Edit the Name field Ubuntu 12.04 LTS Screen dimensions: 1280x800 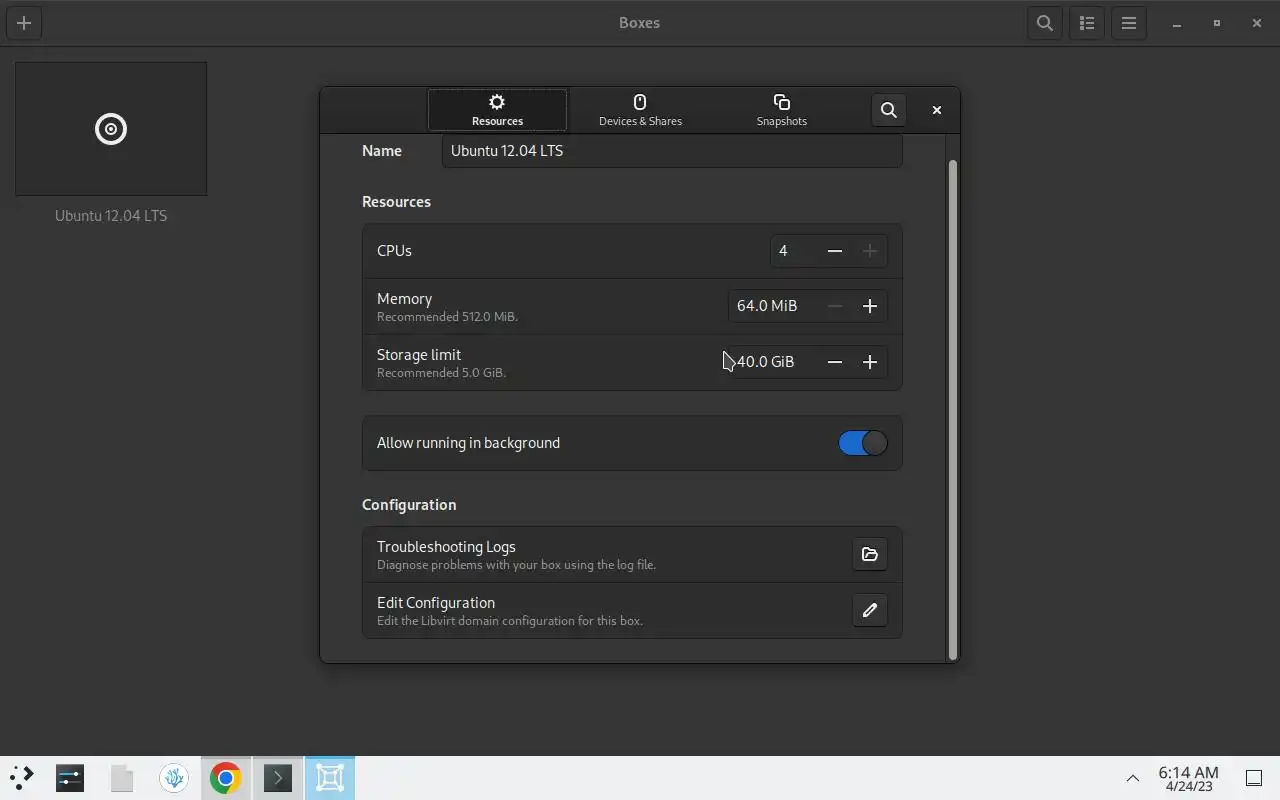[672, 151]
